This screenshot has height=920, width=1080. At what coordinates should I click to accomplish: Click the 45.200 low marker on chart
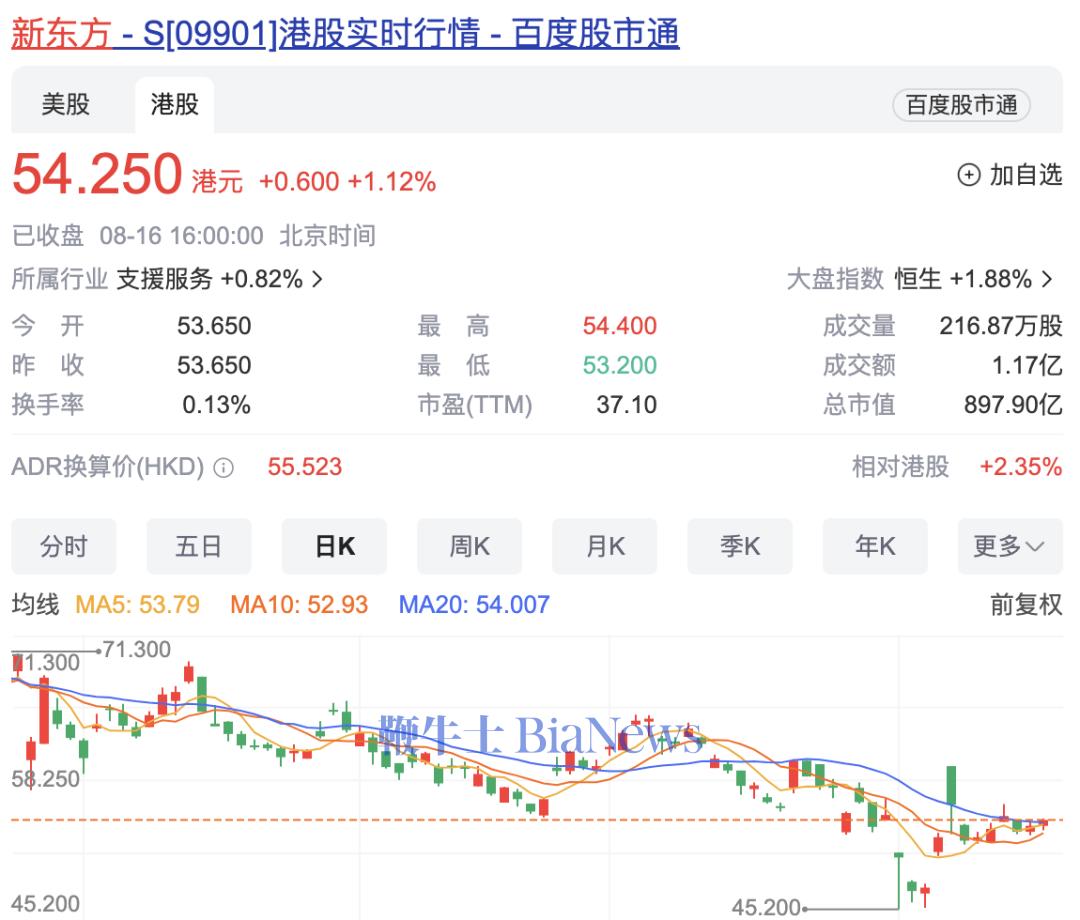[x=766, y=908]
